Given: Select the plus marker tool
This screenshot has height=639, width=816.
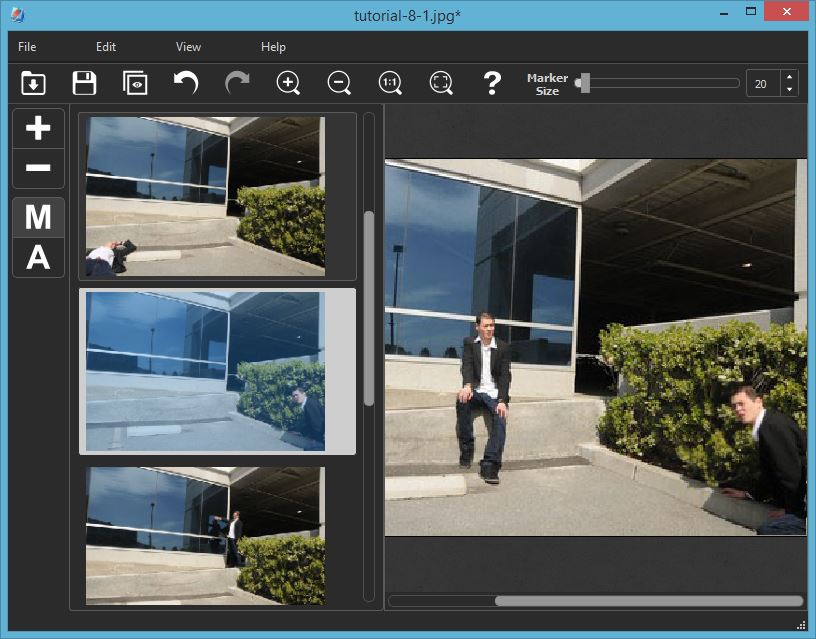Looking at the screenshot, I should tap(38, 128).
